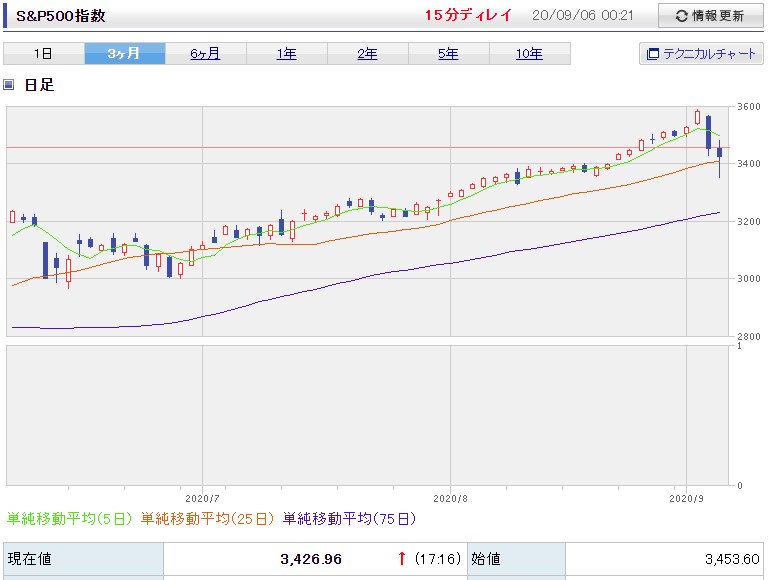Image resolution: width=768 pixels, height=580 pixels.
Task: Click the 15分ディレイ delay notice
Action: [x=468, y=16]
